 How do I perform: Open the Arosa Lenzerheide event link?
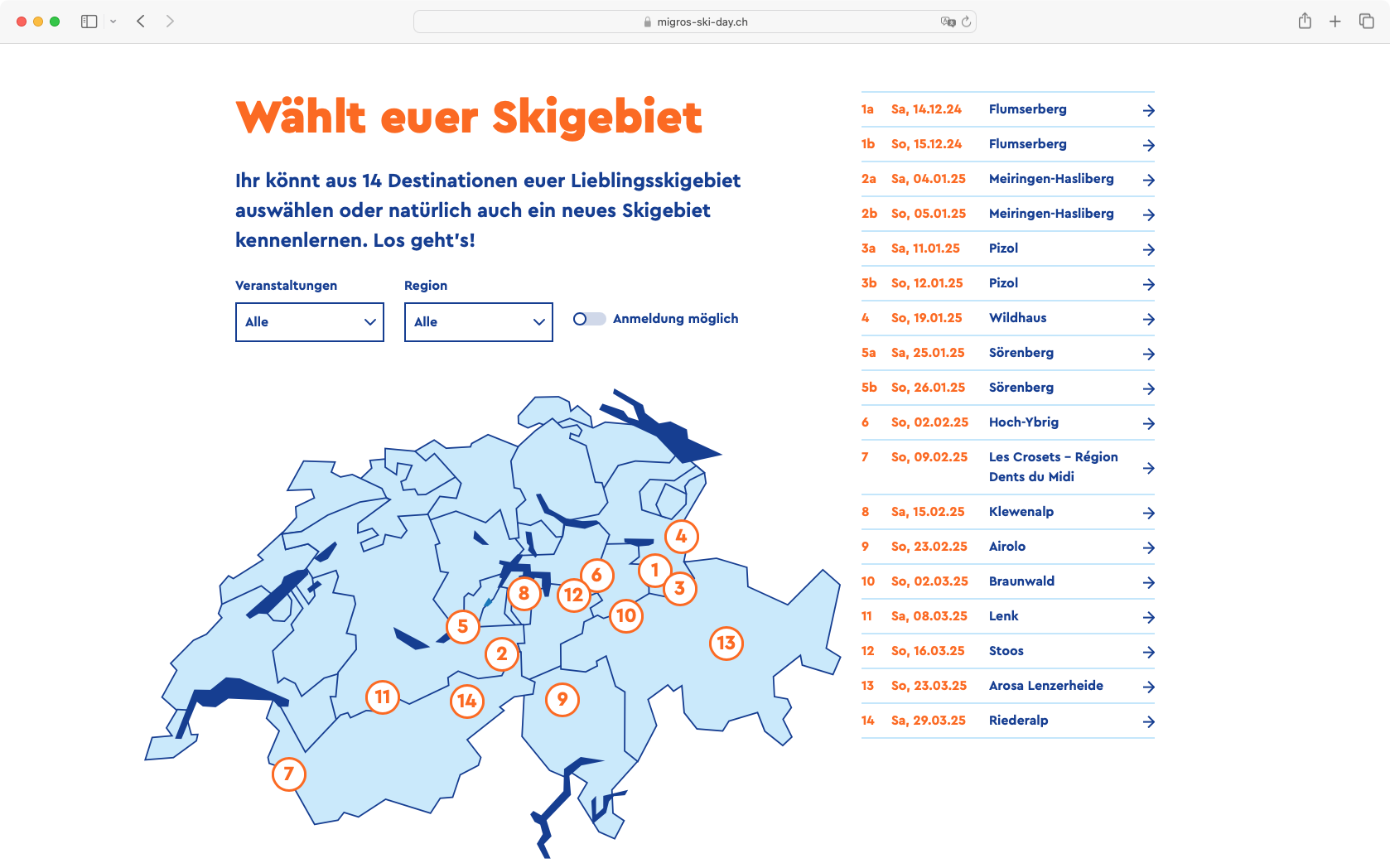1008,686
